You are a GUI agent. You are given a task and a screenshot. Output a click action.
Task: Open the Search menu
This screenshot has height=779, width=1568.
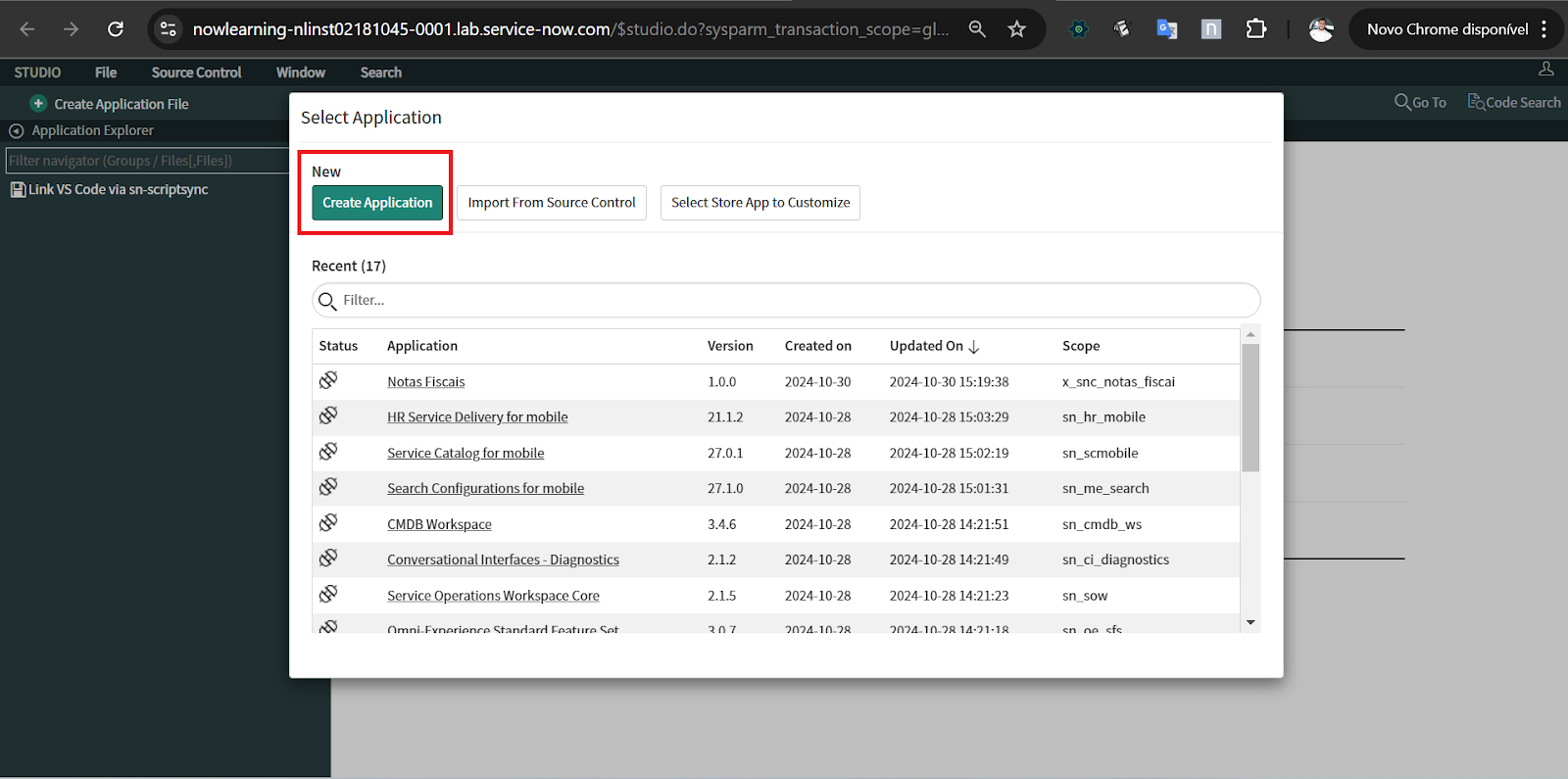[x=381, y=73]
